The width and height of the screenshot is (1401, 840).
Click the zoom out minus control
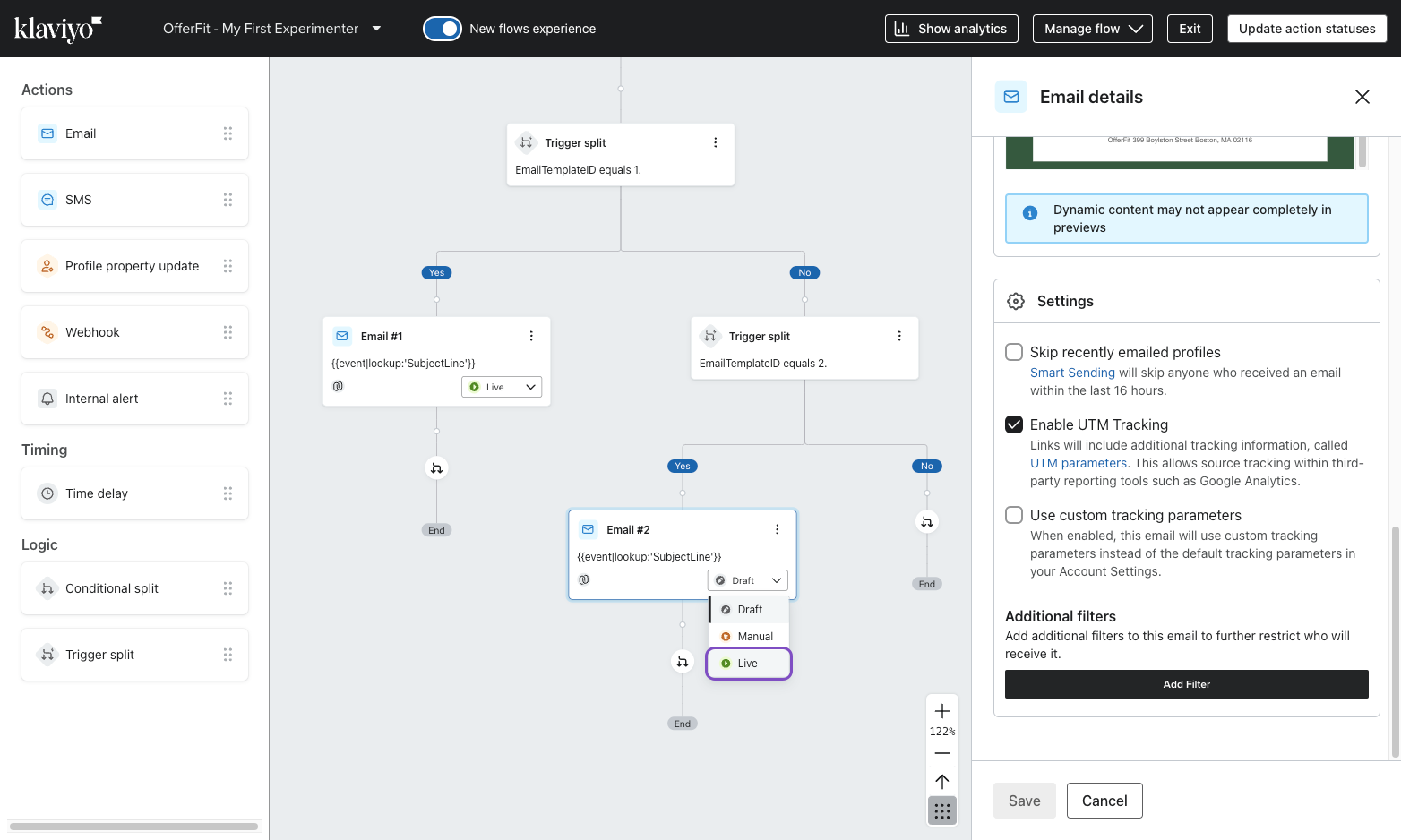[941, 753]
